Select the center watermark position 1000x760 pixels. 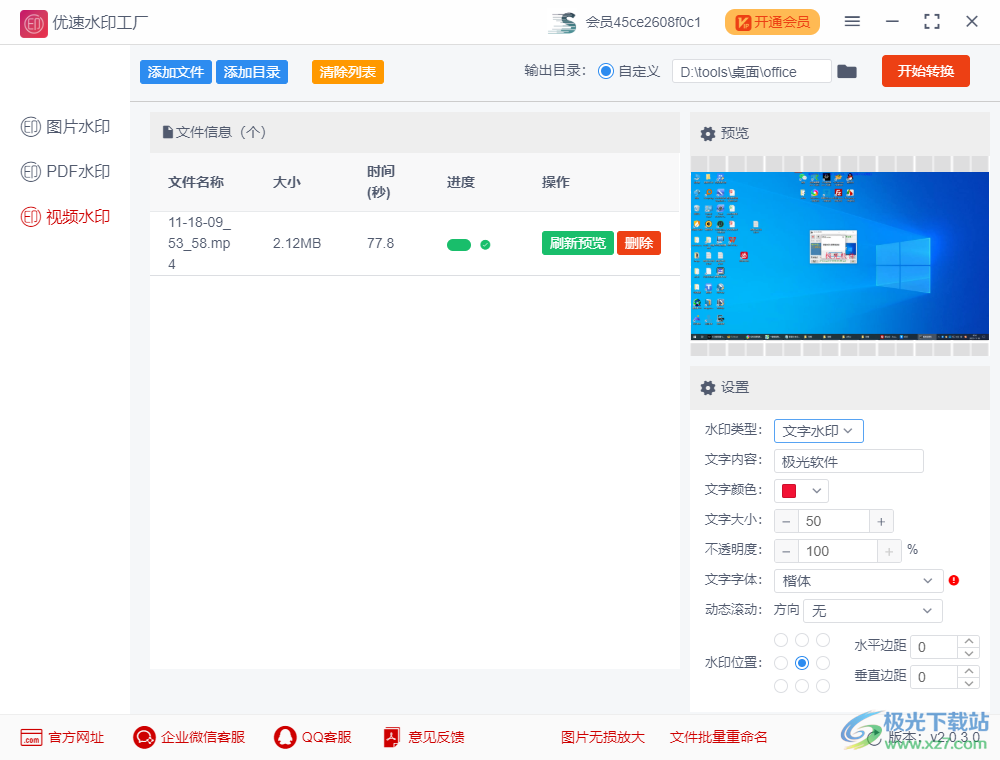tap(801, 662)
